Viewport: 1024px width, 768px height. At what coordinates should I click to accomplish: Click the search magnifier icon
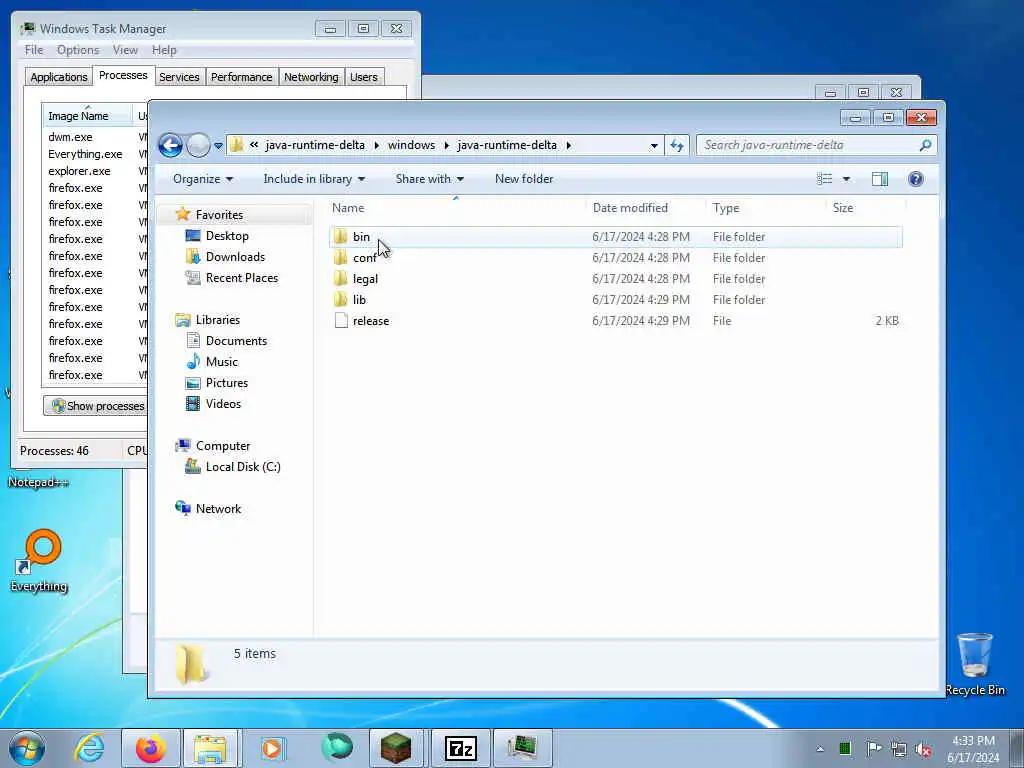925,145
